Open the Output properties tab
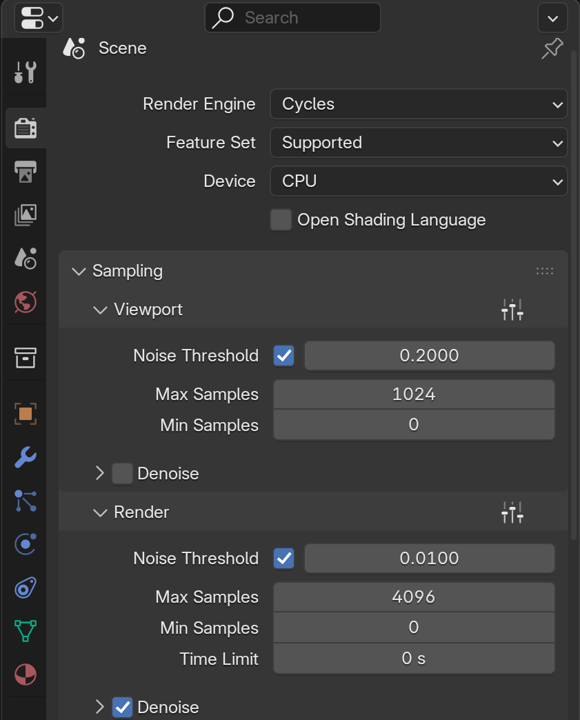The height and width of the screenshot is (720, 580). 26,172
